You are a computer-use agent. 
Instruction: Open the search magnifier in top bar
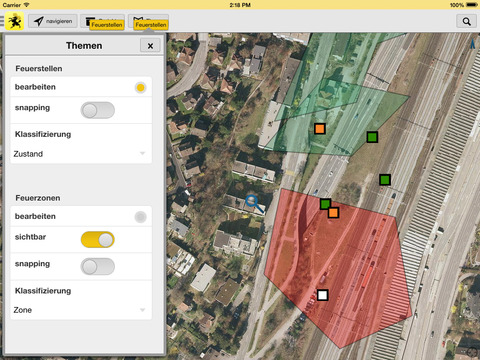tap(466, 21)
